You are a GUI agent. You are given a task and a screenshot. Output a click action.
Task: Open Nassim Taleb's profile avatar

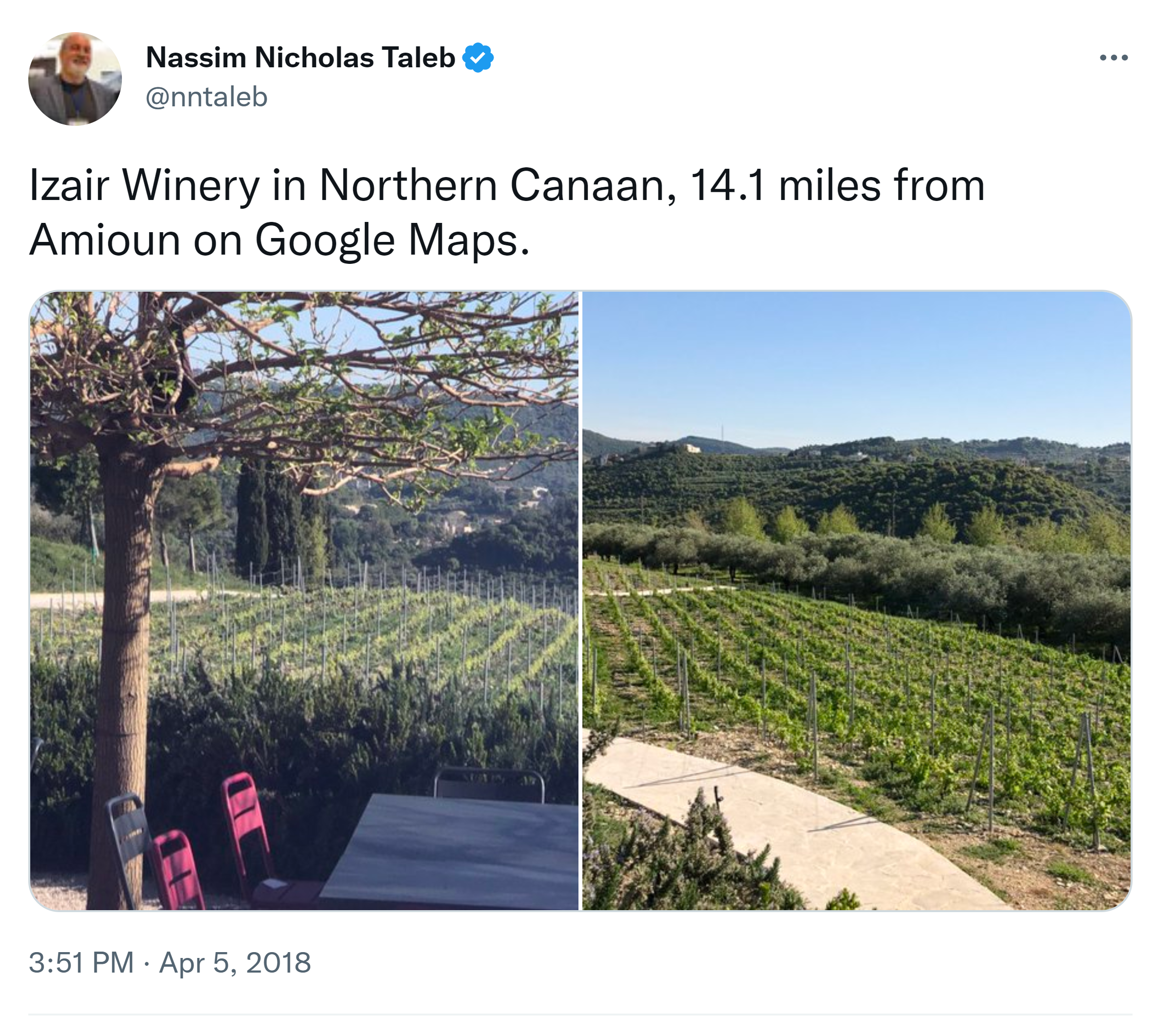tap(75, 79)
